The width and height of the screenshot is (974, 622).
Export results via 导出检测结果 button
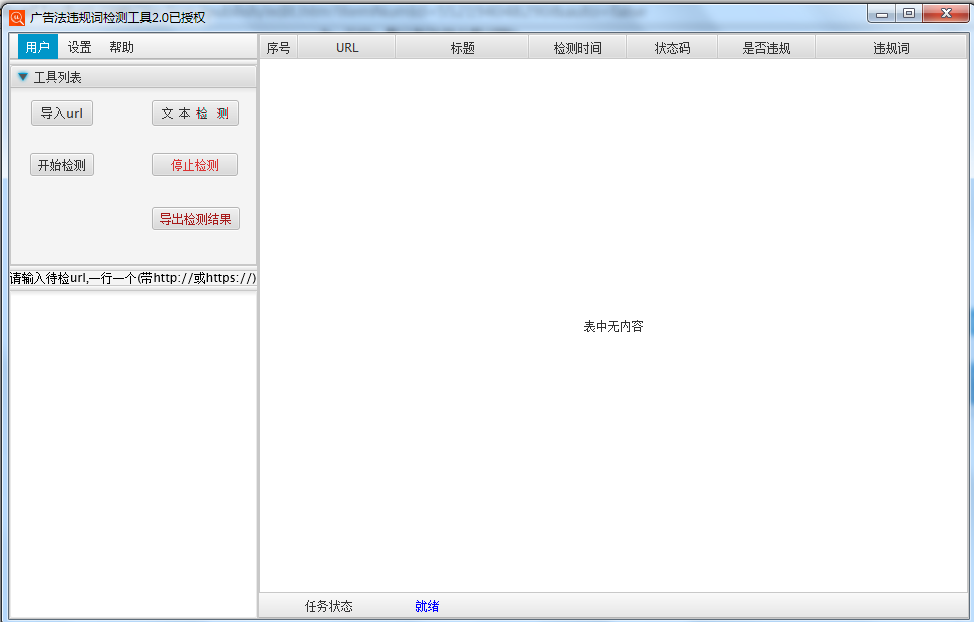tap(196, 219)
